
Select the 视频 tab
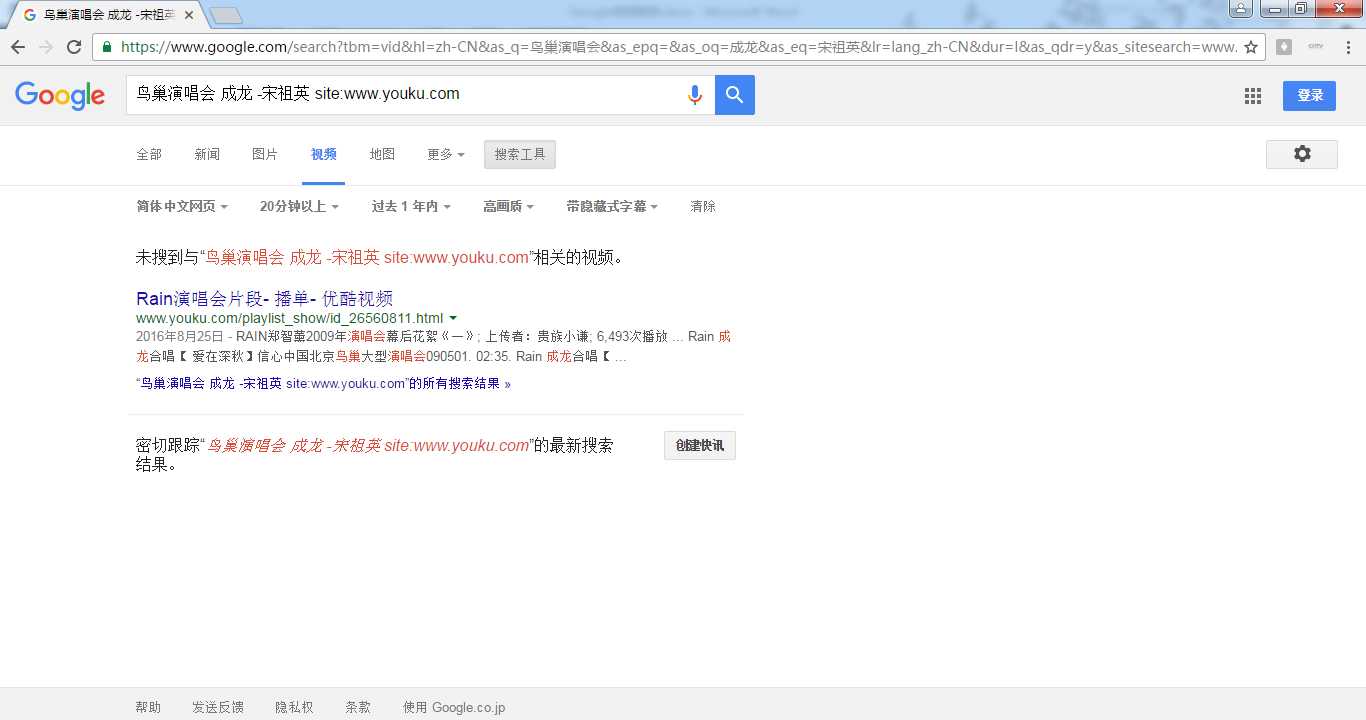point(324,154)
